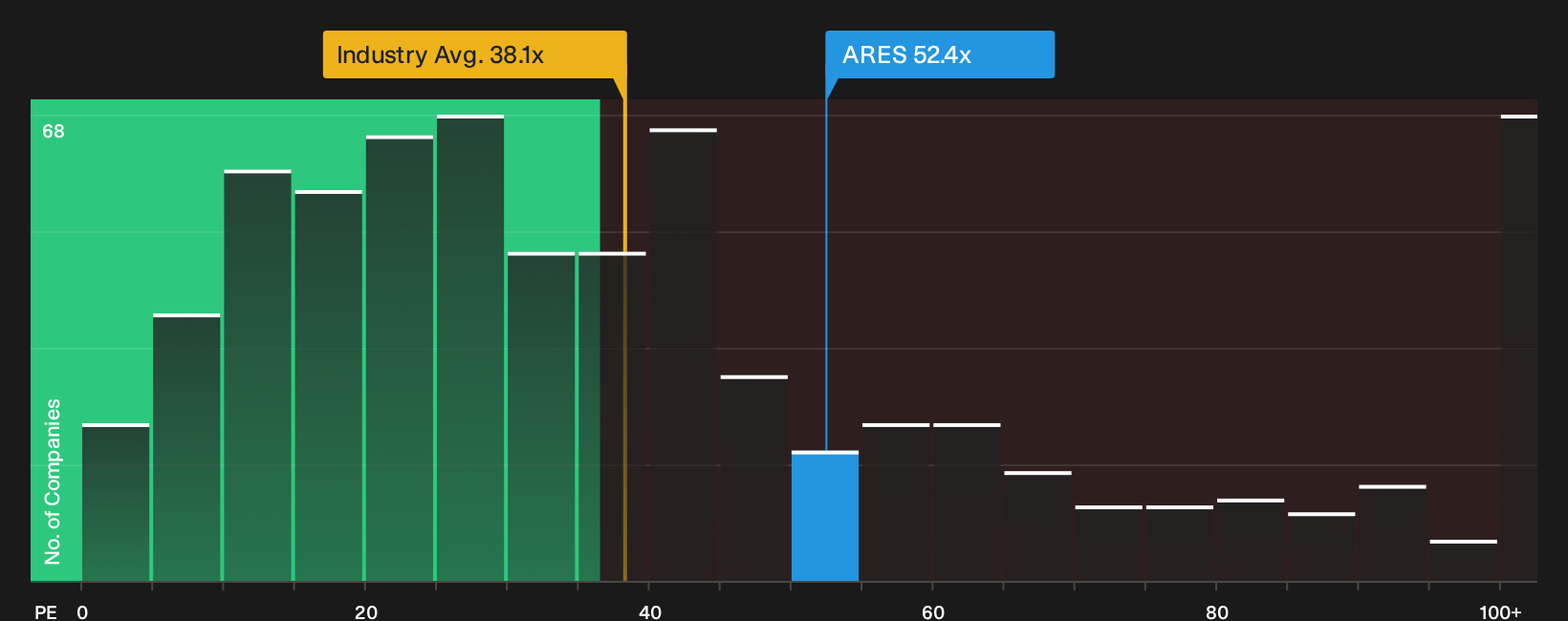Select the blue ARES highlighted histogram bar

[825, 516]
